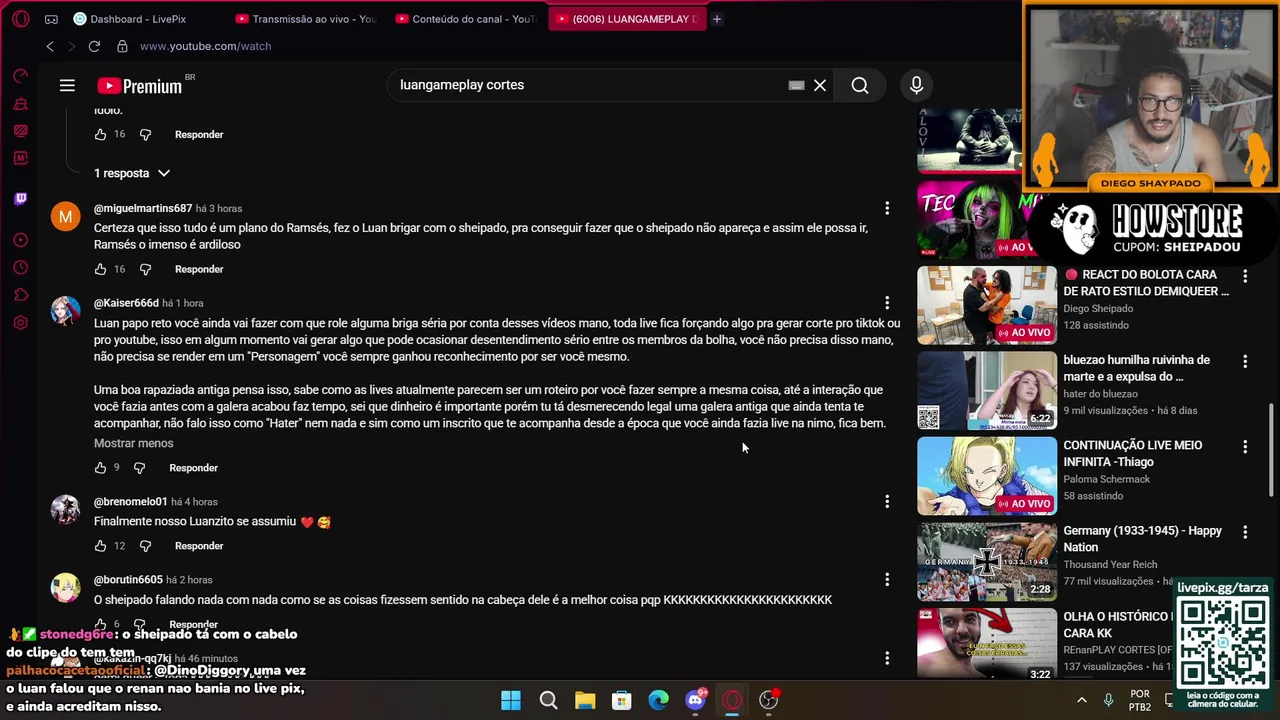Click the www.youtube.com/watch address bar
Viewport: 1280px width, 720px height.
205,46
